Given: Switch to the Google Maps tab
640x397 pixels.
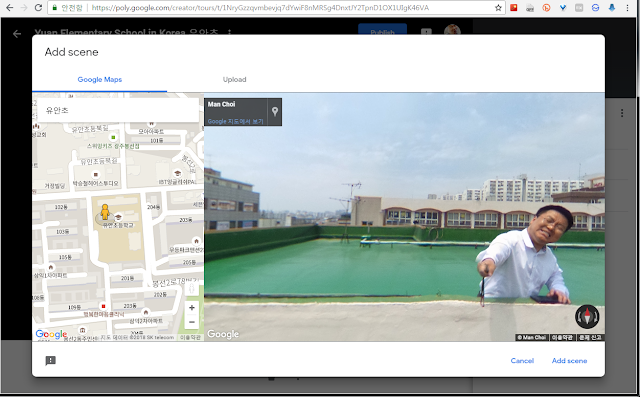Looking at the screenshot, I should pos(100,80).
